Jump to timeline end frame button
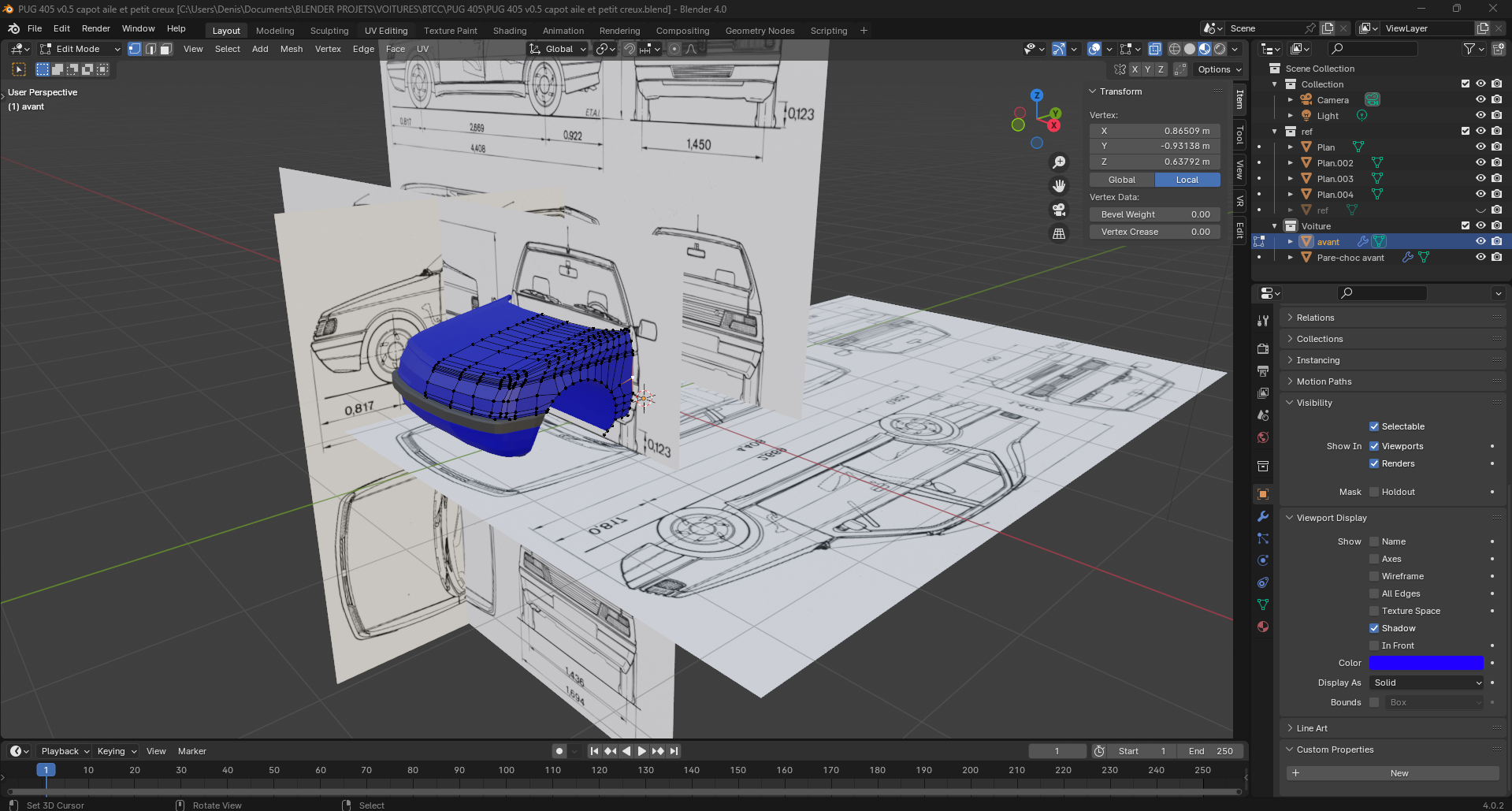 [674, 751]
